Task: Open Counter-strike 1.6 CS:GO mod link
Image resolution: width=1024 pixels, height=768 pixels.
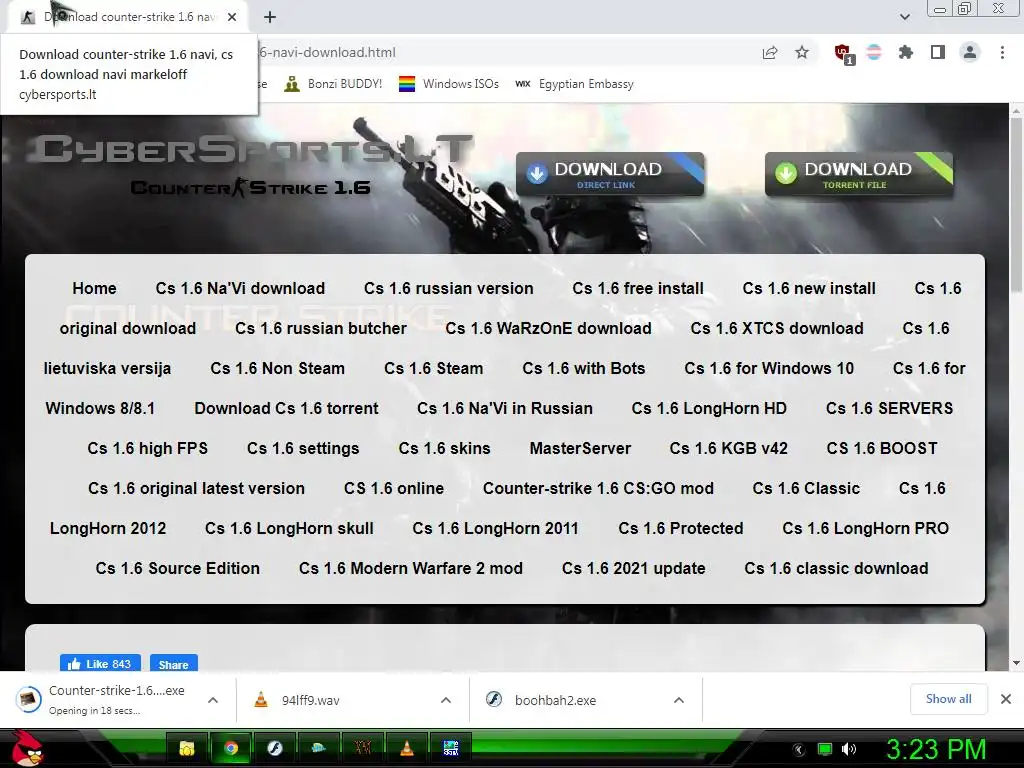Action: tap(598, 488)
